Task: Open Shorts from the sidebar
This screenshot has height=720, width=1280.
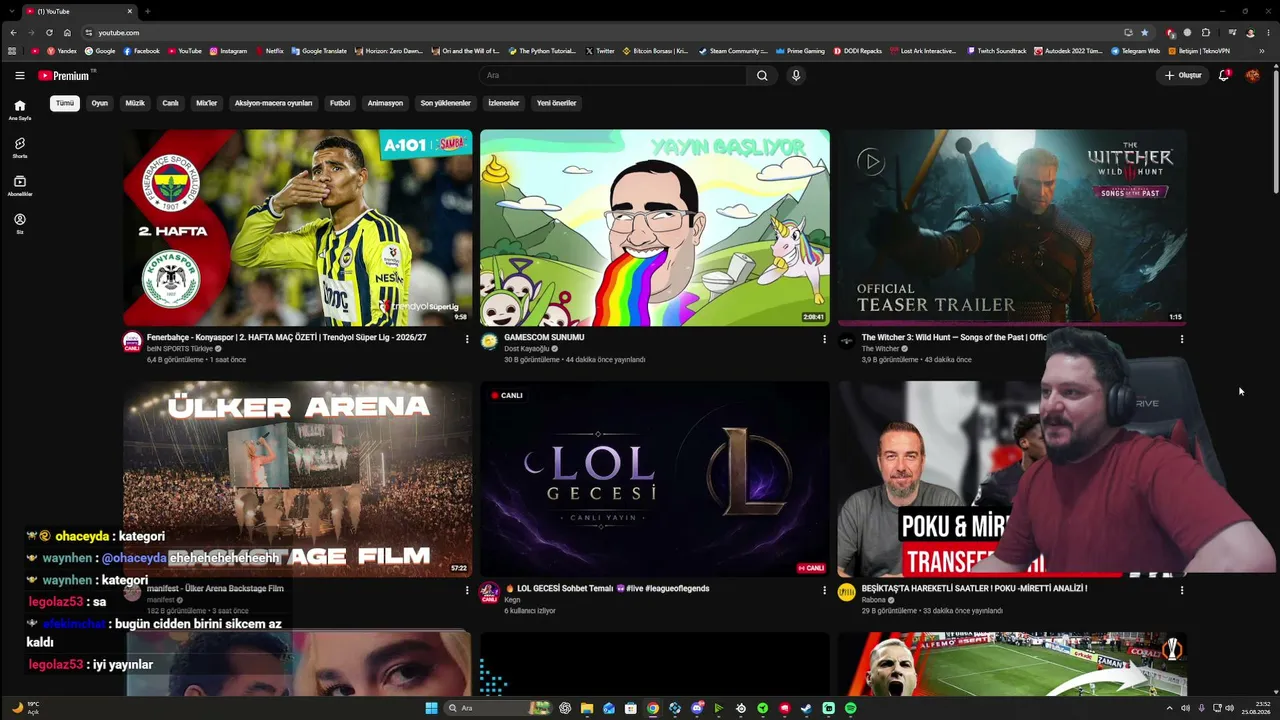Action: pos(19,148)
